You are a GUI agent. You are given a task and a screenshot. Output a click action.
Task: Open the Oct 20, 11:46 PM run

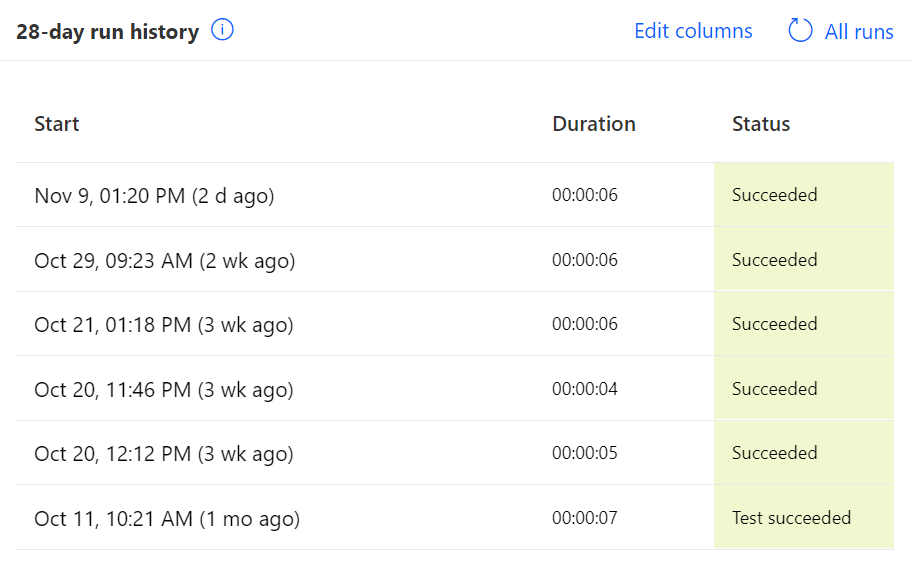[163, 390]
